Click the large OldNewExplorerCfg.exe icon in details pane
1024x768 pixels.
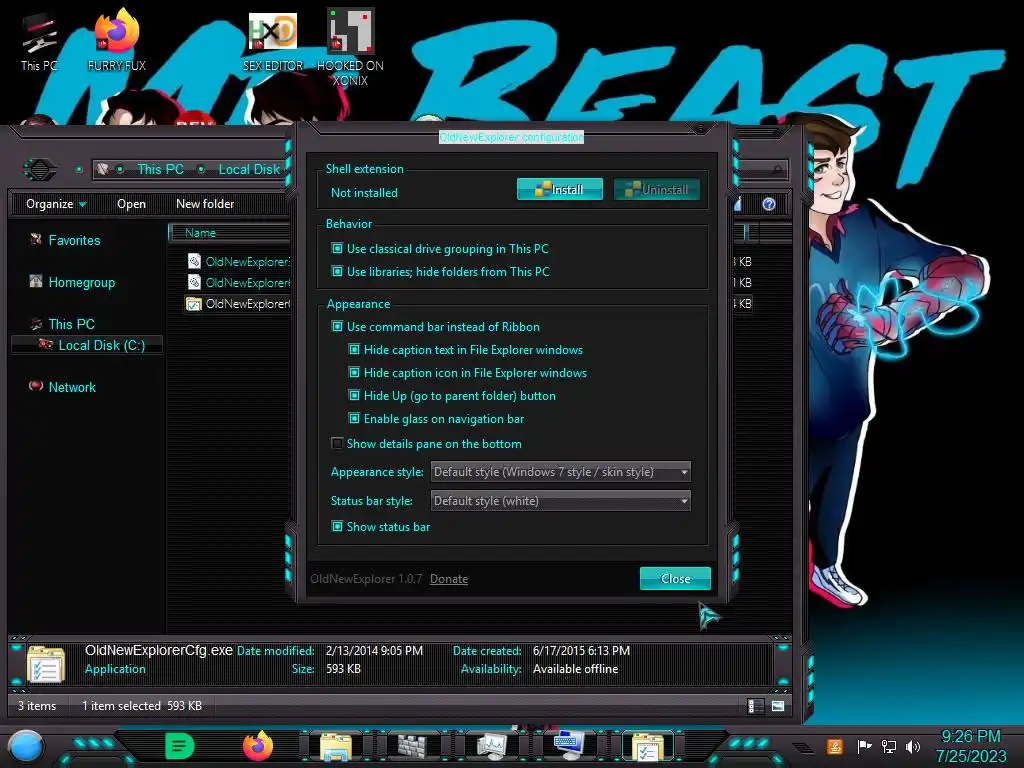point(46,664)
